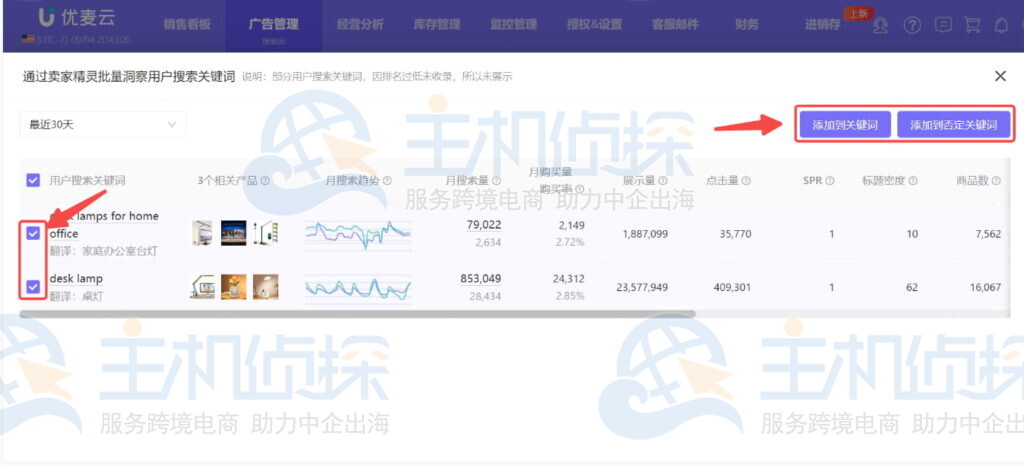Viewport: 1024px width, 467px height.
Task: Click translation text 翻译：家庭办公室台灯
Action: (x=104, y=251)
